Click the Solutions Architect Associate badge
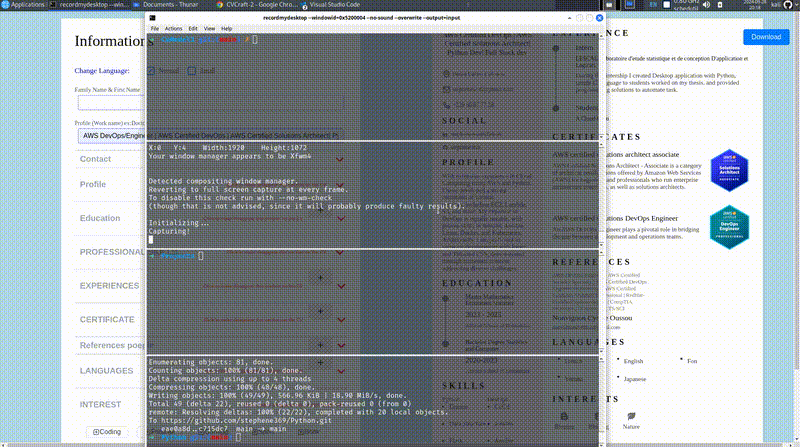Viewport: 800px width, 447px height. 729,170
